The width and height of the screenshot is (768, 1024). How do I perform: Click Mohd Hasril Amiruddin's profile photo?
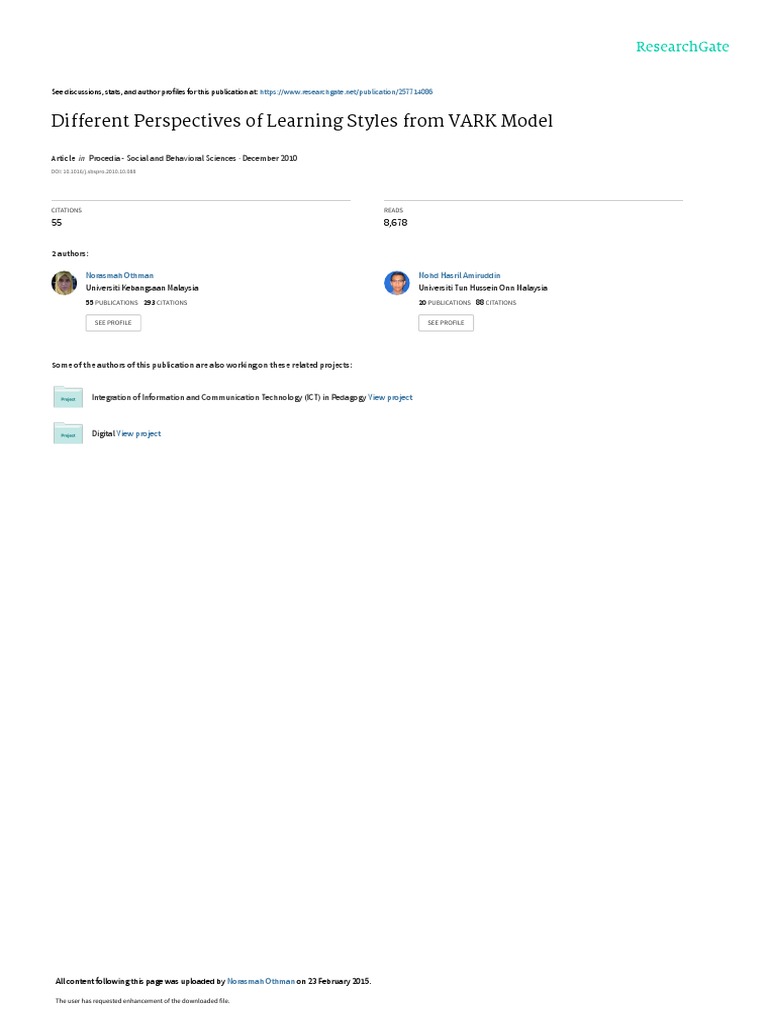click(x=396, y=283)
